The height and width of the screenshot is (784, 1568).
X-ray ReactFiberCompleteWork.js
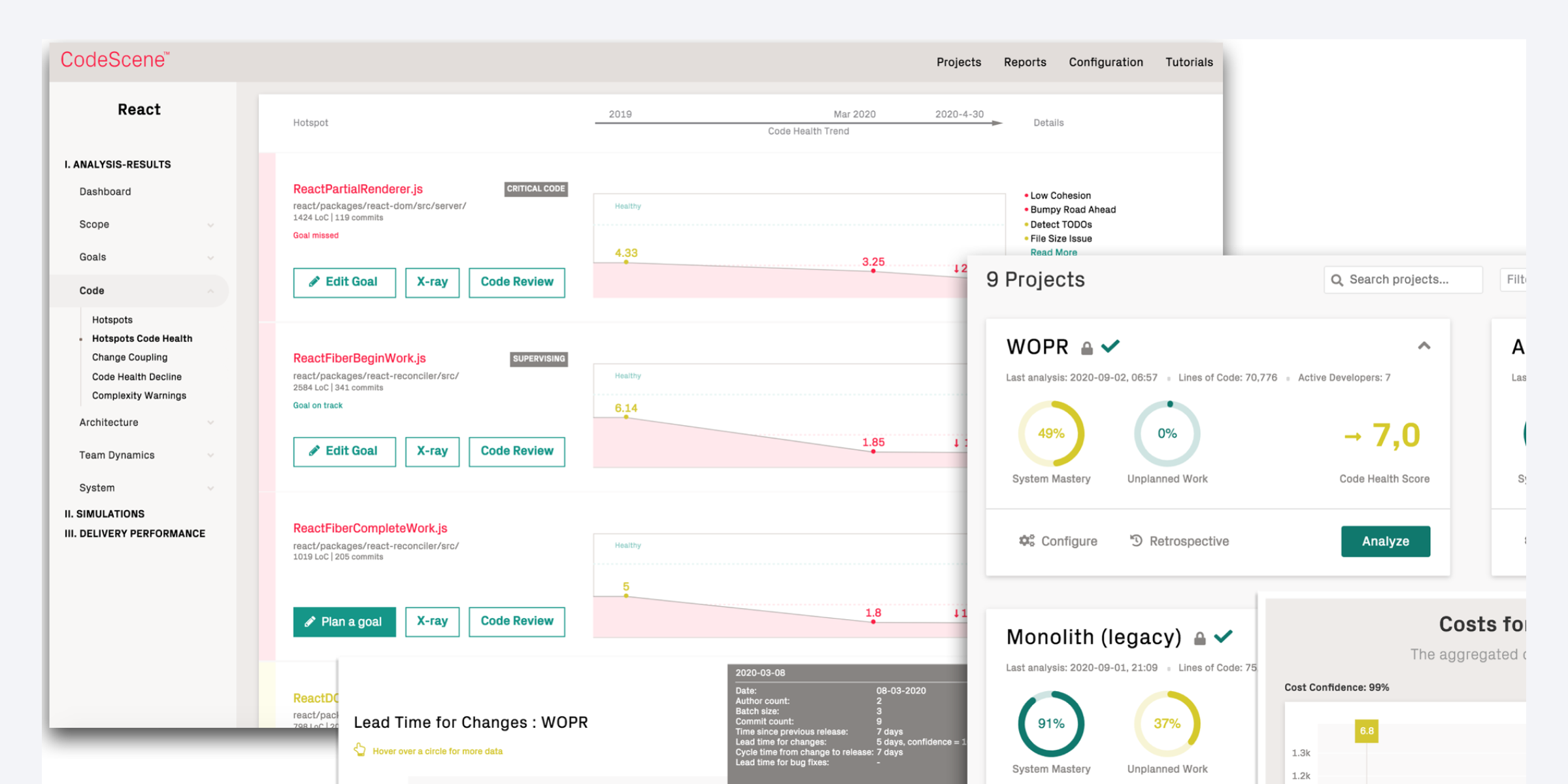pos(432,621)
